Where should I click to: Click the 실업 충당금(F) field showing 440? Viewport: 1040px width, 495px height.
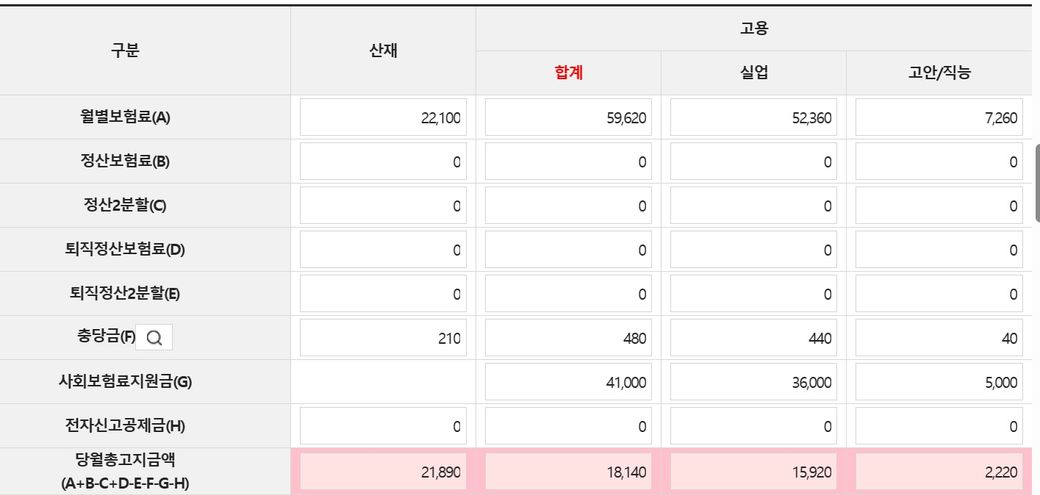[753, 338]
